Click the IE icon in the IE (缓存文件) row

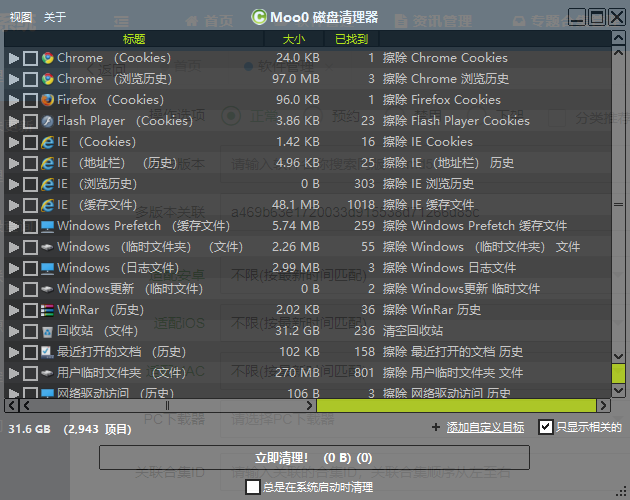pyautogui.click(x=47, y=205)
